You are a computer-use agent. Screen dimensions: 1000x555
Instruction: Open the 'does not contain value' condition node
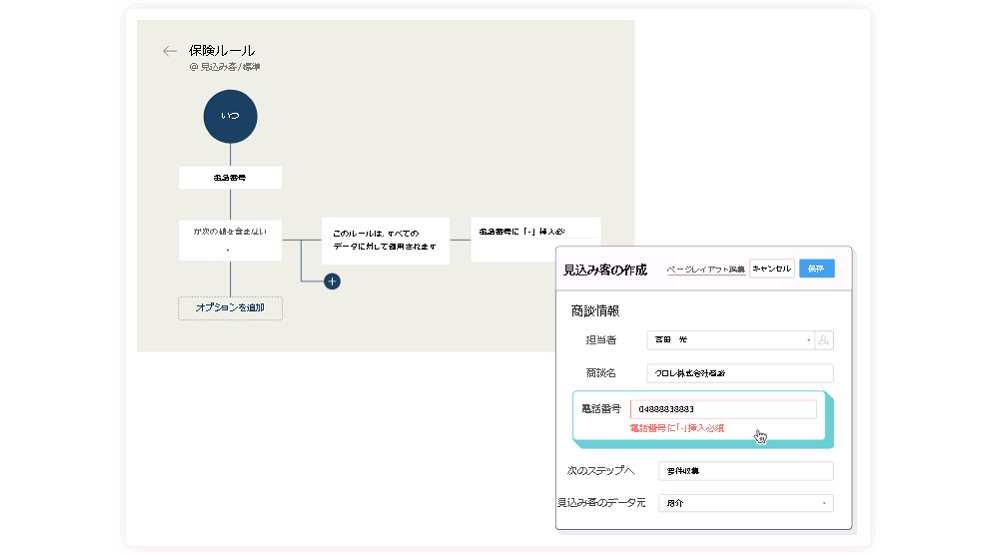[230, 240]
